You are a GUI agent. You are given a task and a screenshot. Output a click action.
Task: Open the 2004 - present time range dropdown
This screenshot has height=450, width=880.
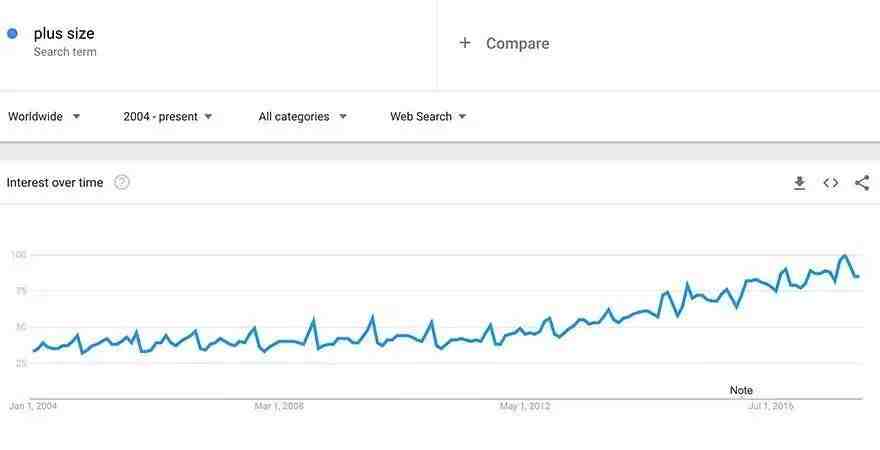[x=168, y=117]
